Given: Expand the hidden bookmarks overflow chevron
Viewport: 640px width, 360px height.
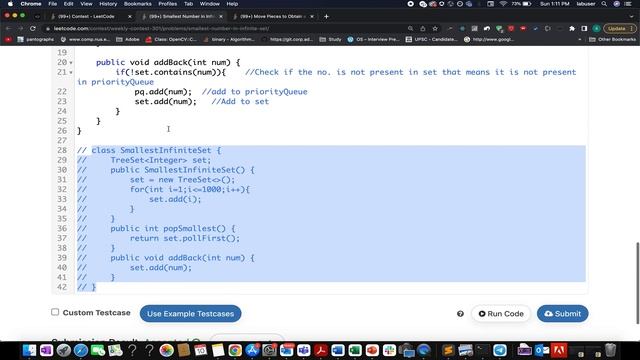Looking at the screenshot, I should click(580, 40).
